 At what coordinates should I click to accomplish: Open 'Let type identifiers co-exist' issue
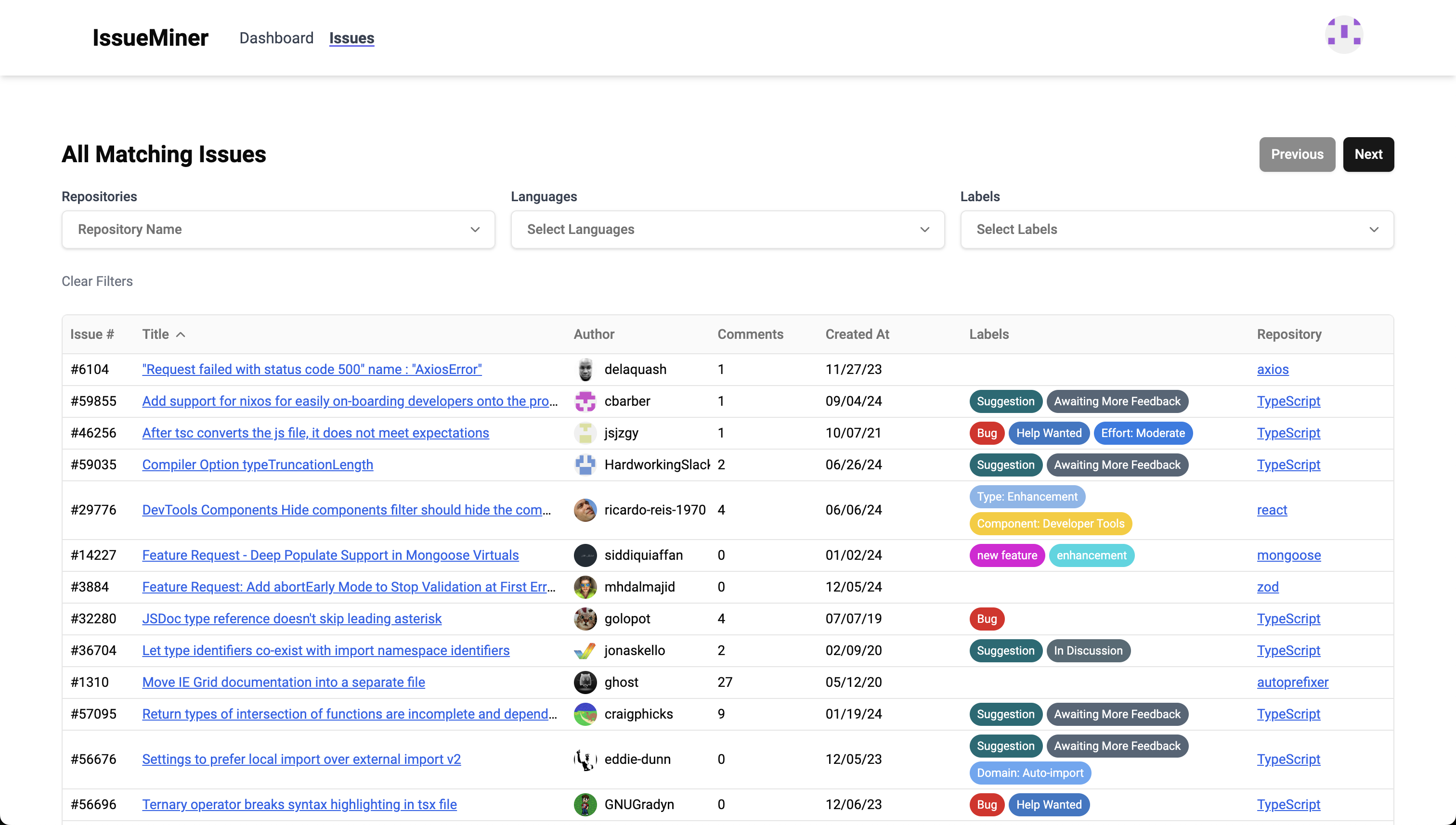(x=325, y=650)
